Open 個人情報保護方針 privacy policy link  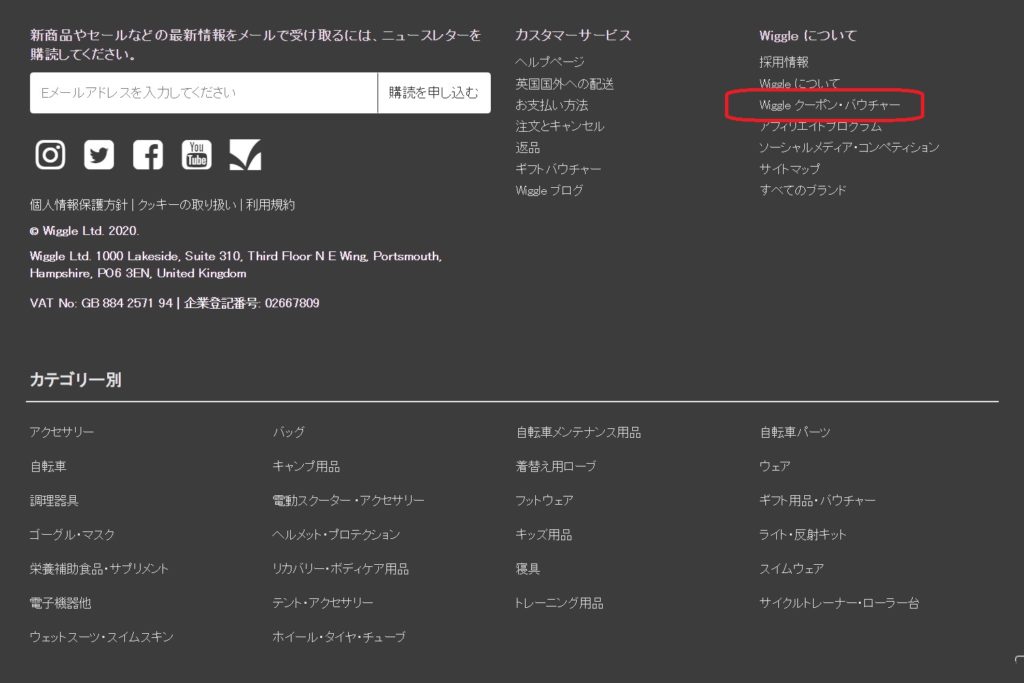click(78, 205)
